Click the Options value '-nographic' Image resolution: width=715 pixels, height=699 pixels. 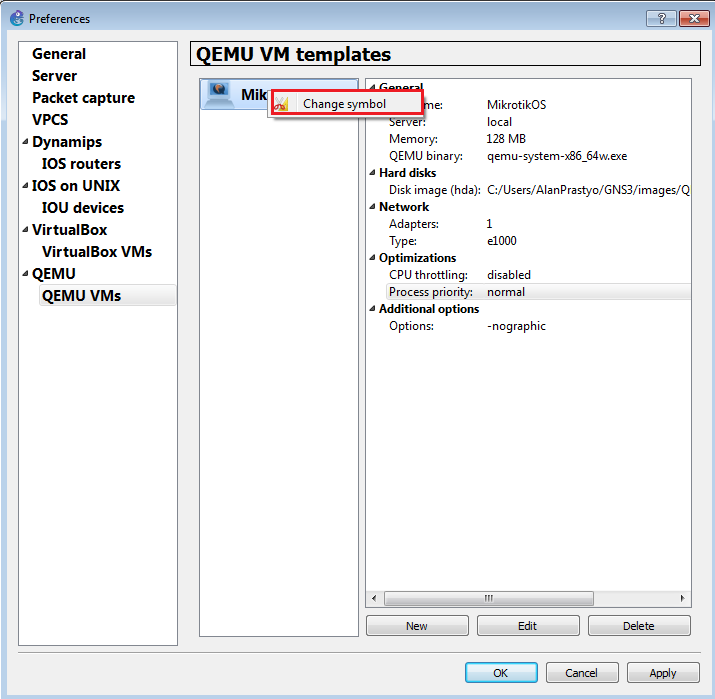(516, 326)
